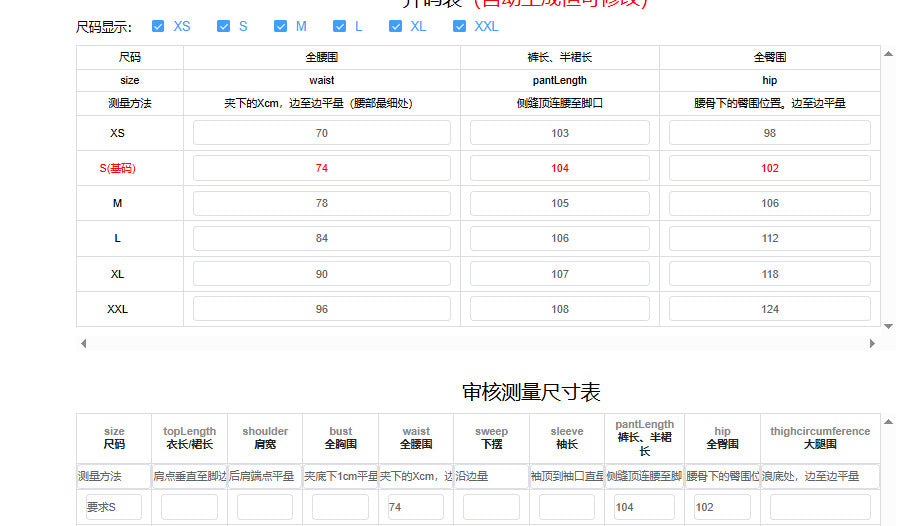Click the size table scroll-up arrow

pyautogui.click(x=888, y=54)
